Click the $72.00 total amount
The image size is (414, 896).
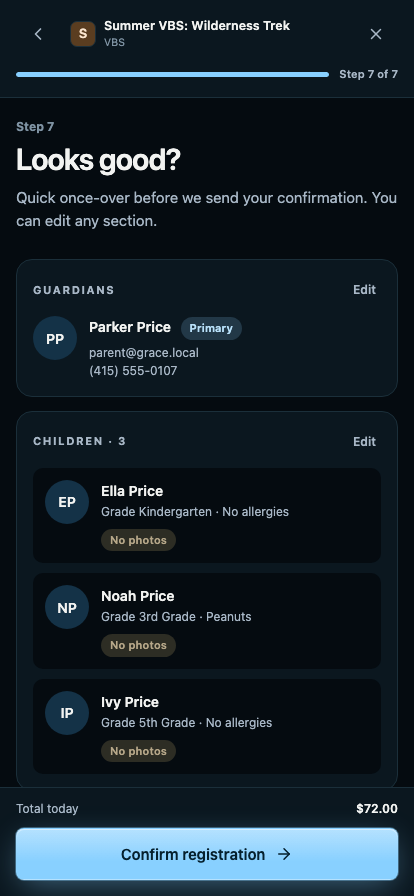pyautogui.click(x=377, y=809)
